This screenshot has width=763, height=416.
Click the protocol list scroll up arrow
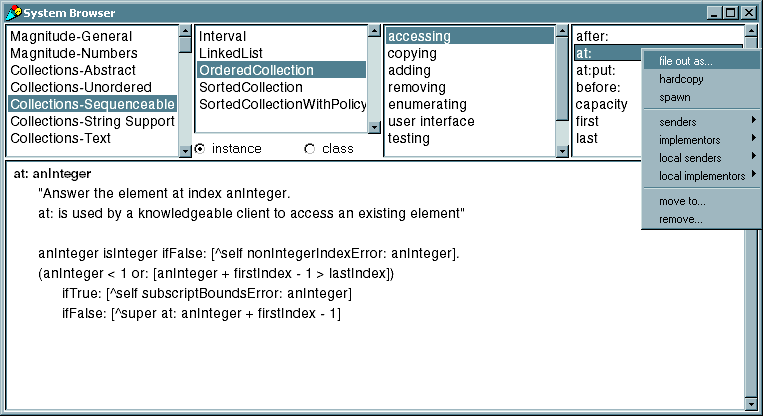pos(563,31)
